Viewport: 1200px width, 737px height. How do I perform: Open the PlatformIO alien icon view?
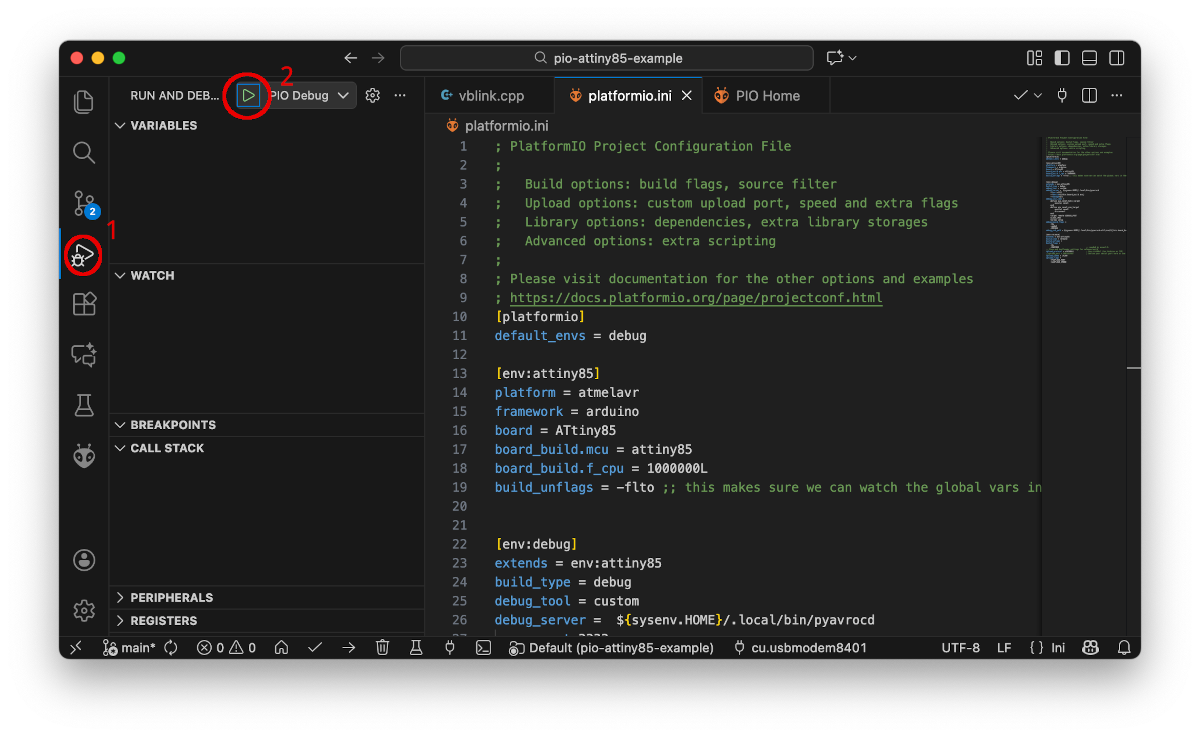pos(84,456)
